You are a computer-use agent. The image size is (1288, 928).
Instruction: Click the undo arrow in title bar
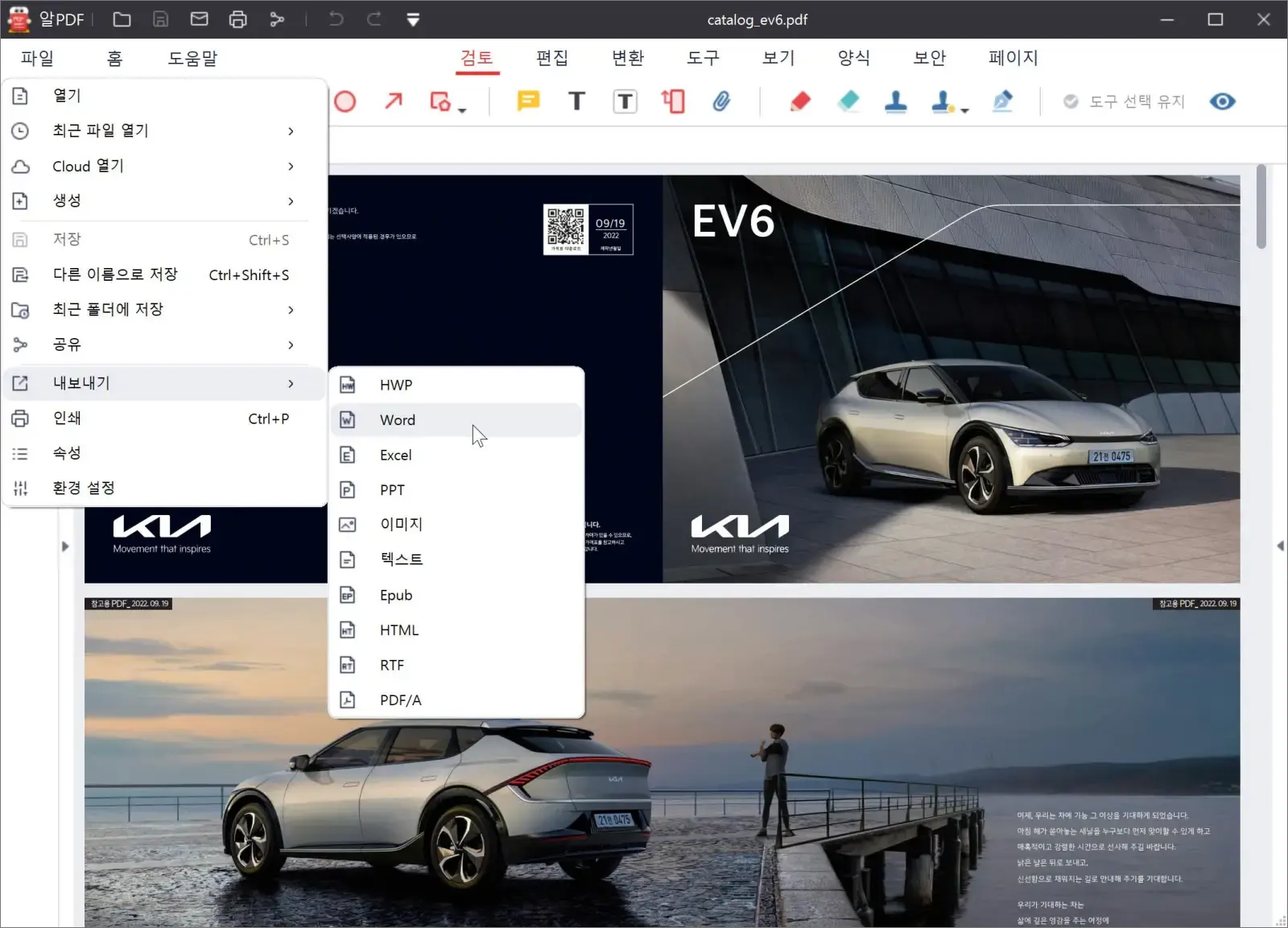336,19
